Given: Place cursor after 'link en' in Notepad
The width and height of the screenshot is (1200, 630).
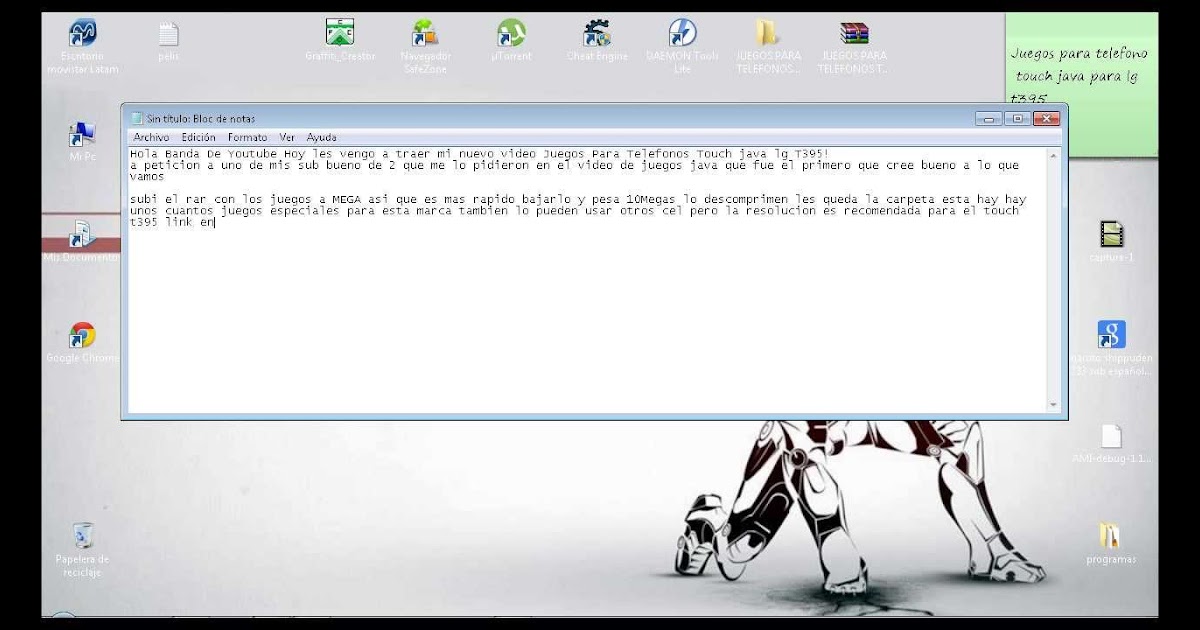Looking at the screenshot, I should 216,222.
